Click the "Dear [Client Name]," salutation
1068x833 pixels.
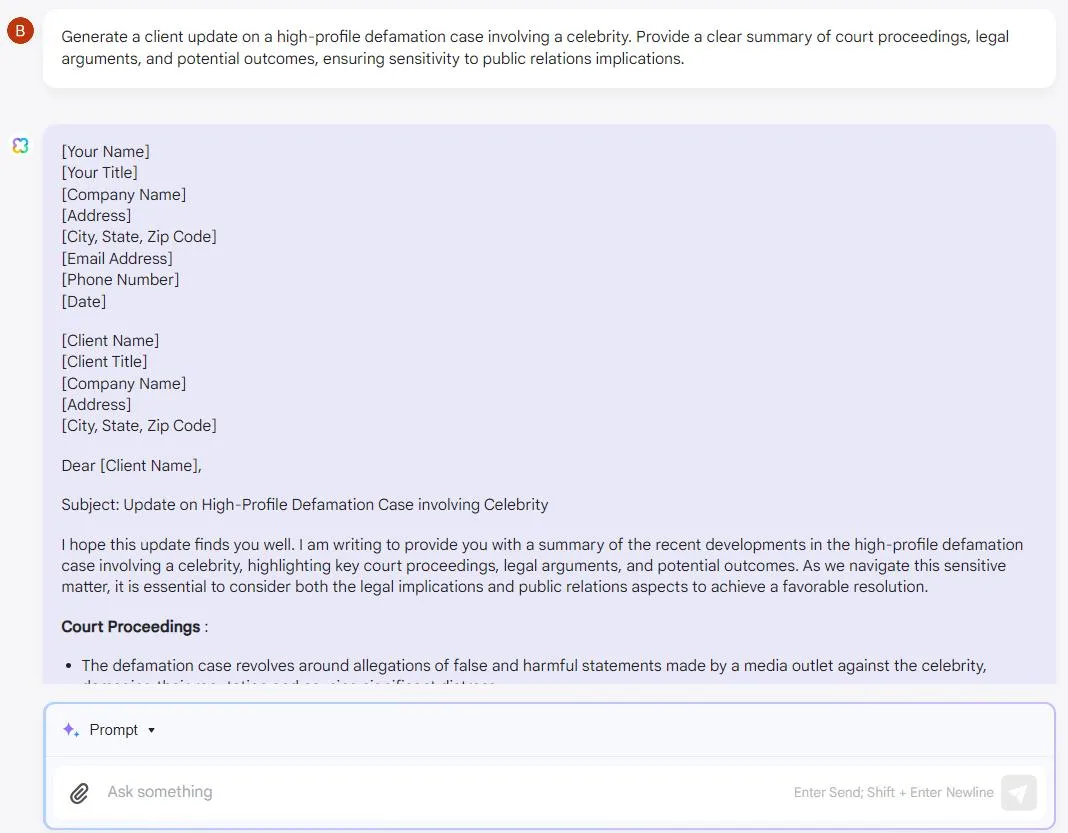[131, 466]
